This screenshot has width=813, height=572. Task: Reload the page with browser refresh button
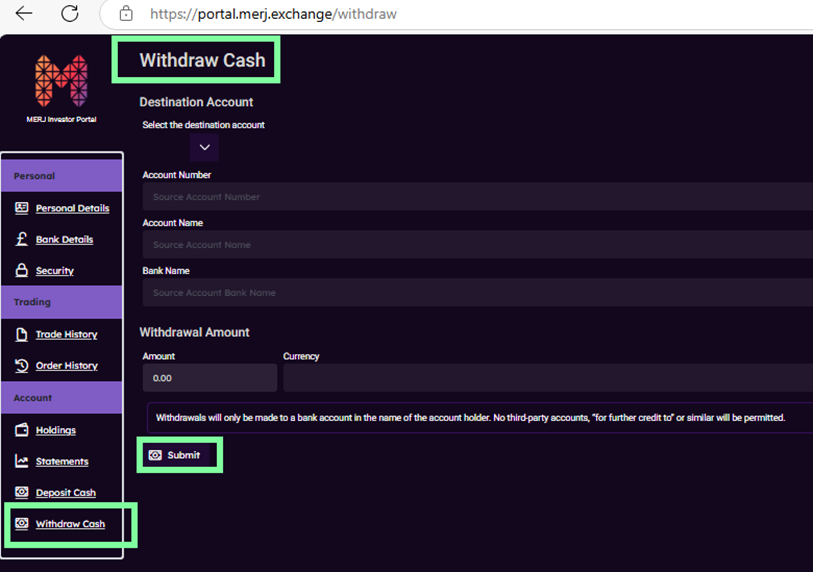click(70, 14)
